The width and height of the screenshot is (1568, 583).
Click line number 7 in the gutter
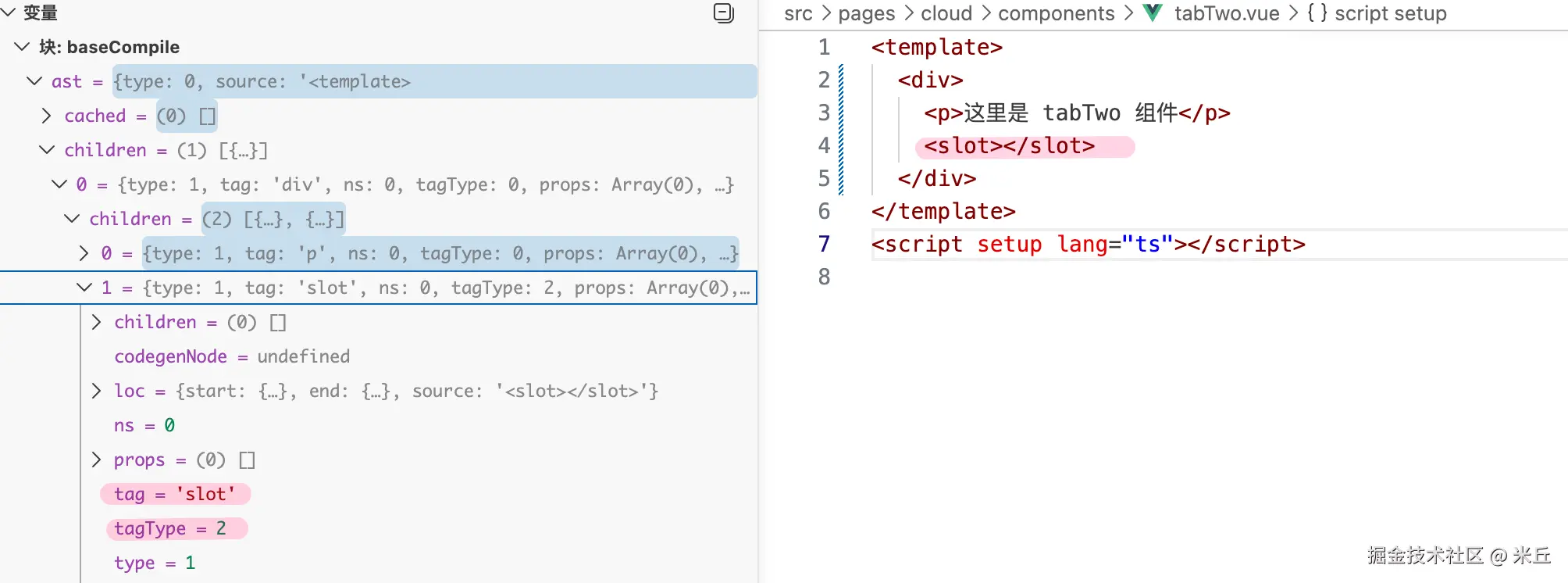824,245
